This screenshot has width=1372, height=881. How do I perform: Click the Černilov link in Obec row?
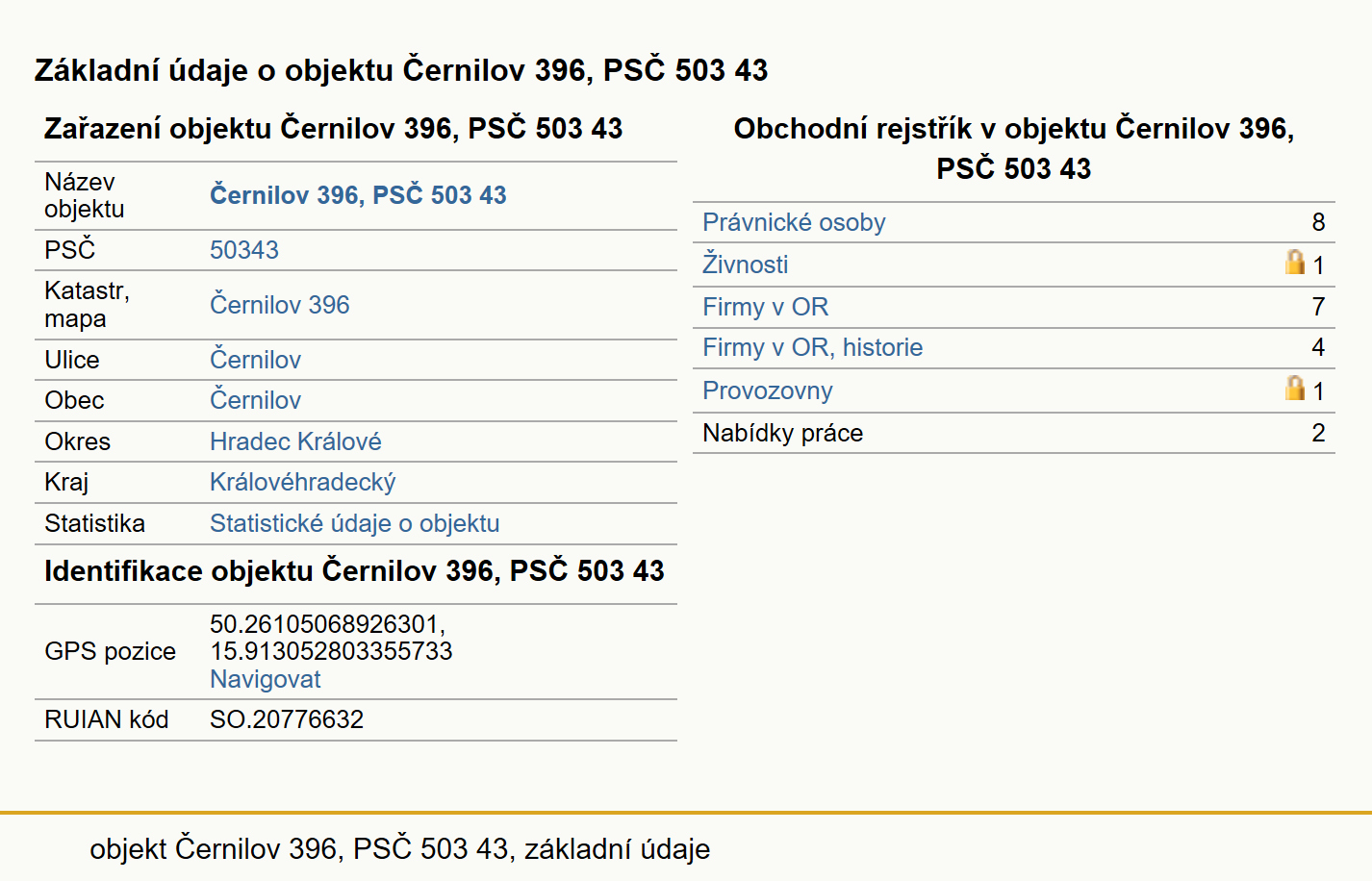click(x=256, y=400)
